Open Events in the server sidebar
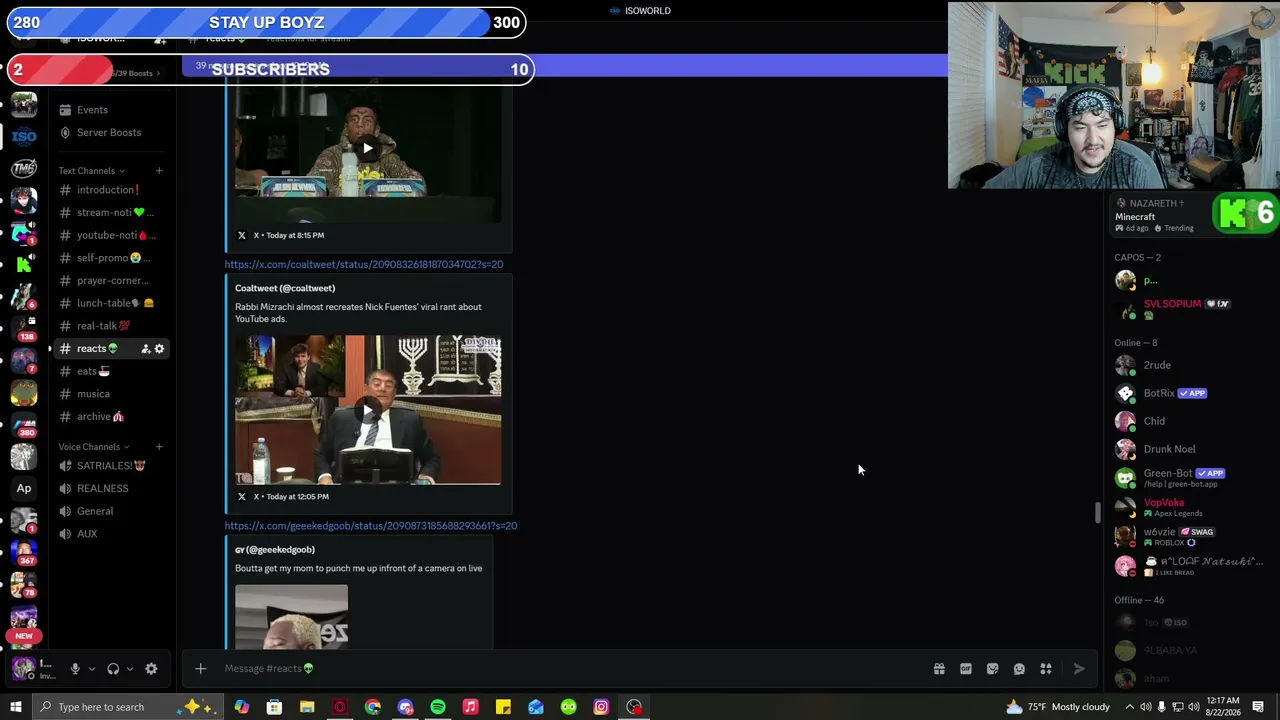The height and width of the screenshot is (720, 1280). click(92, 110)
